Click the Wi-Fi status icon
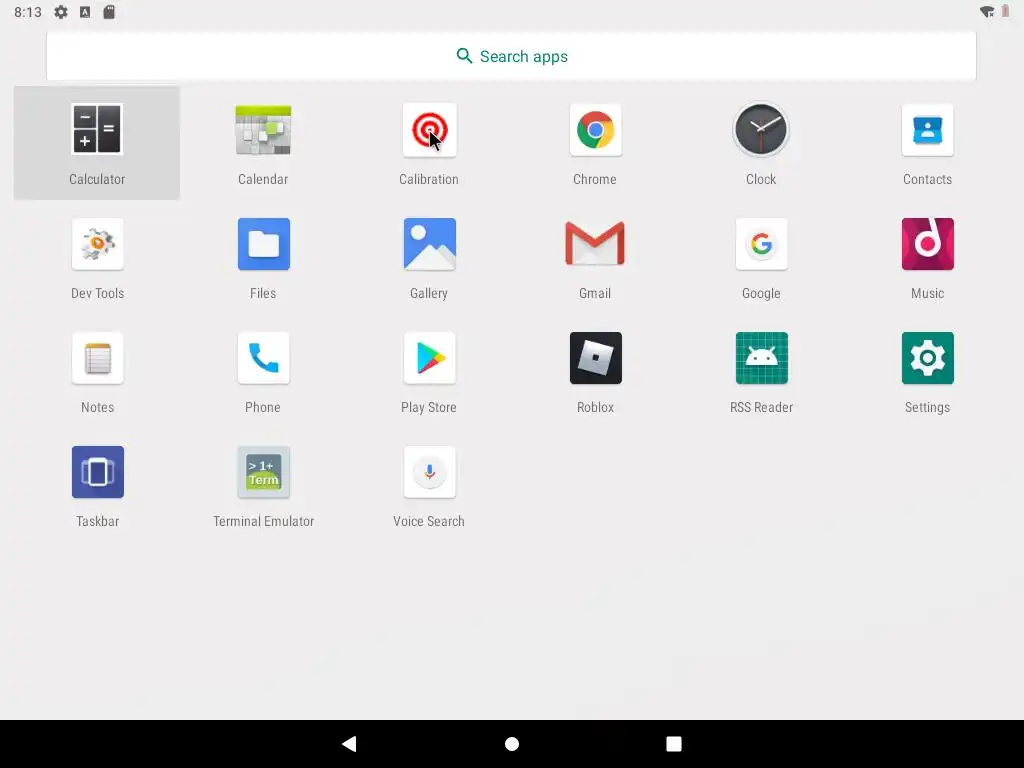 click(987, 12)
